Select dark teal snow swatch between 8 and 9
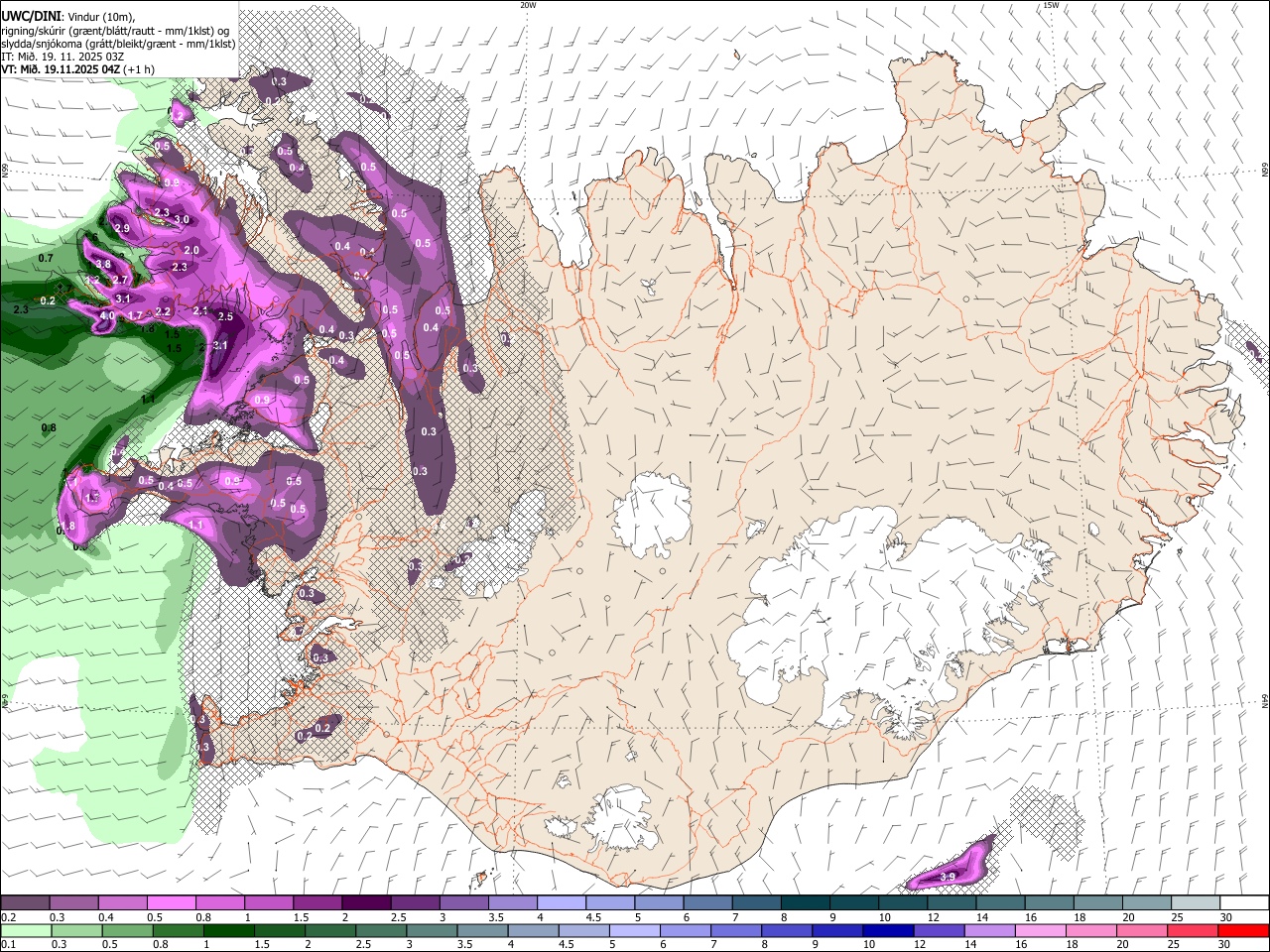The width and height of the screenshot is (1270, 952). (x=806, y=903)
